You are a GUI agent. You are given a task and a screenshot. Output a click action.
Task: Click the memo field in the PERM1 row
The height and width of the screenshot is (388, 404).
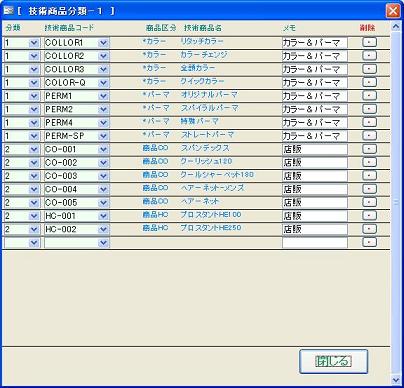click(x=315, y=96)
